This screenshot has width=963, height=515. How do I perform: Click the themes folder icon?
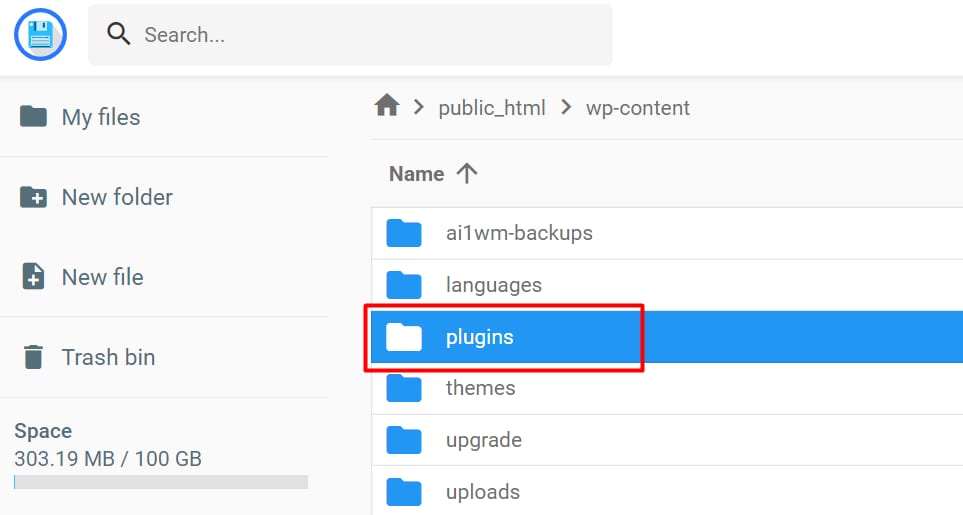tap(404, 388)
